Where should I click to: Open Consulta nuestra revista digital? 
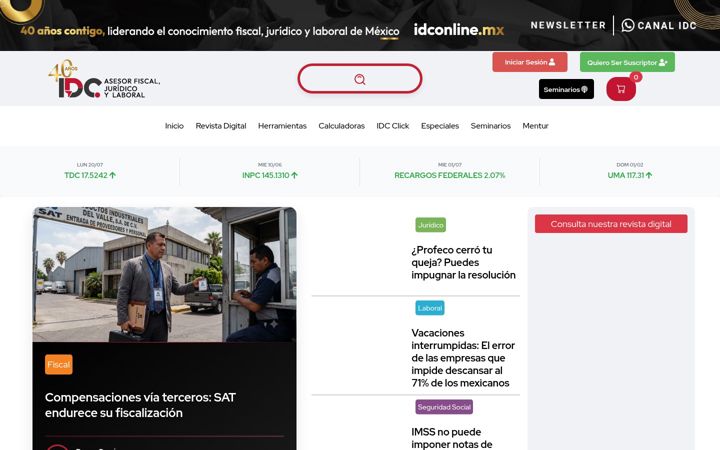611,224
